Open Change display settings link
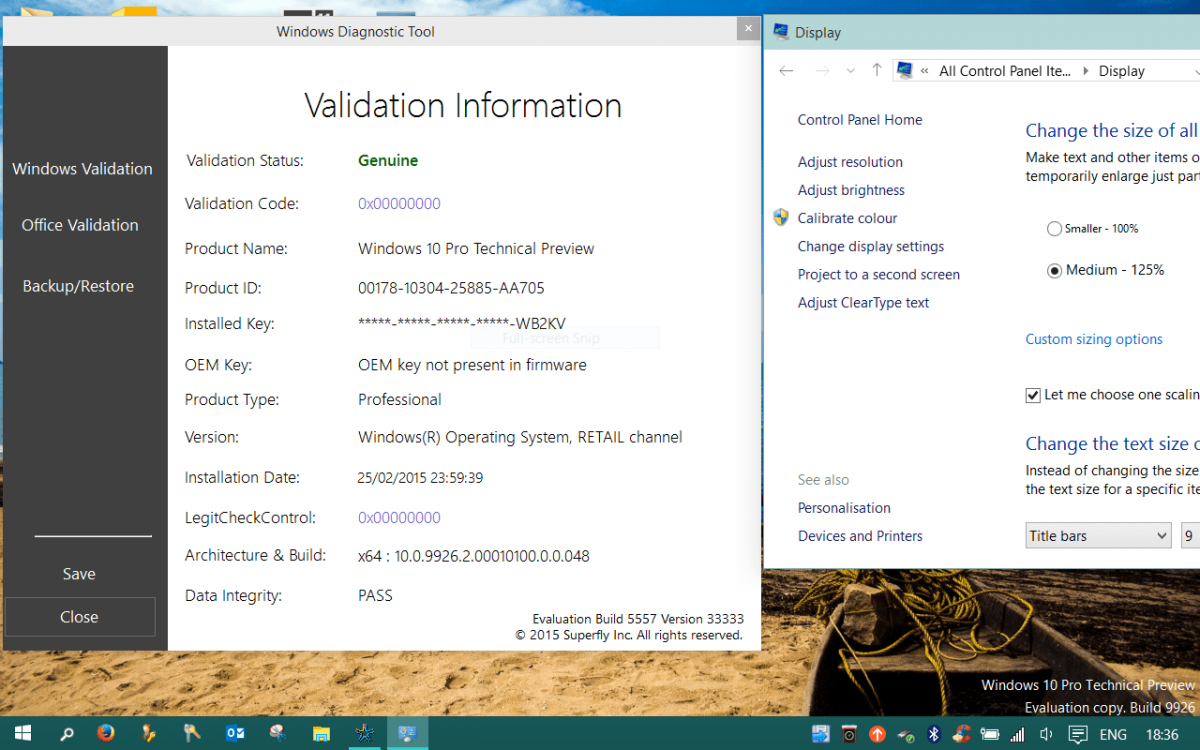 pos(871,246)
